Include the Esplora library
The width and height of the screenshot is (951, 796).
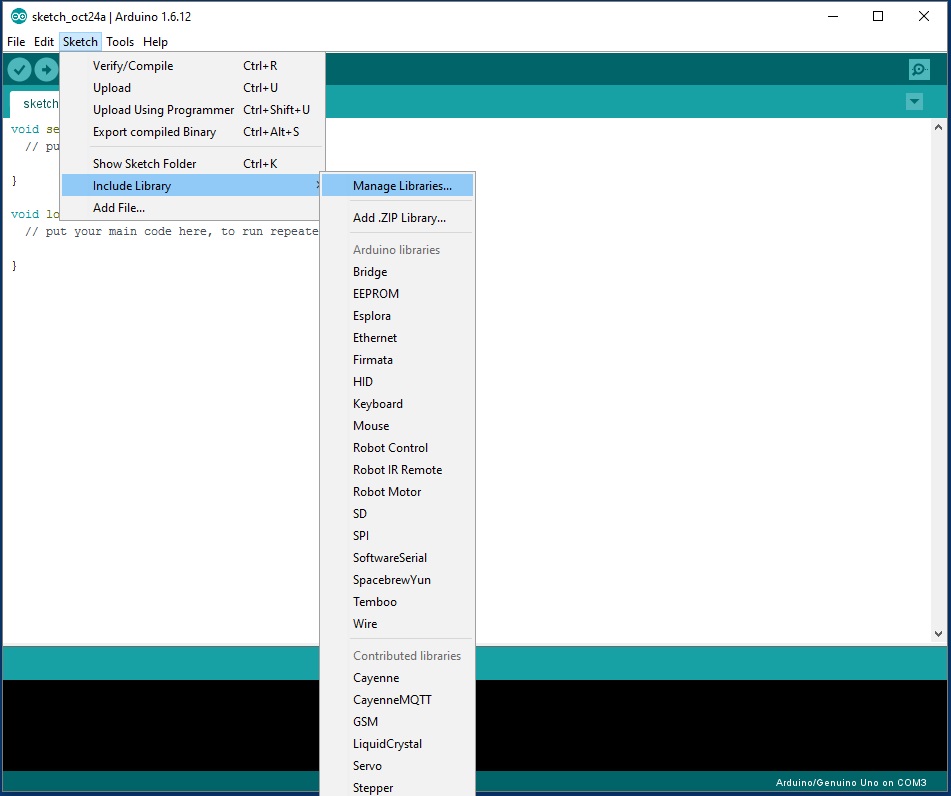tap(397, 315)
